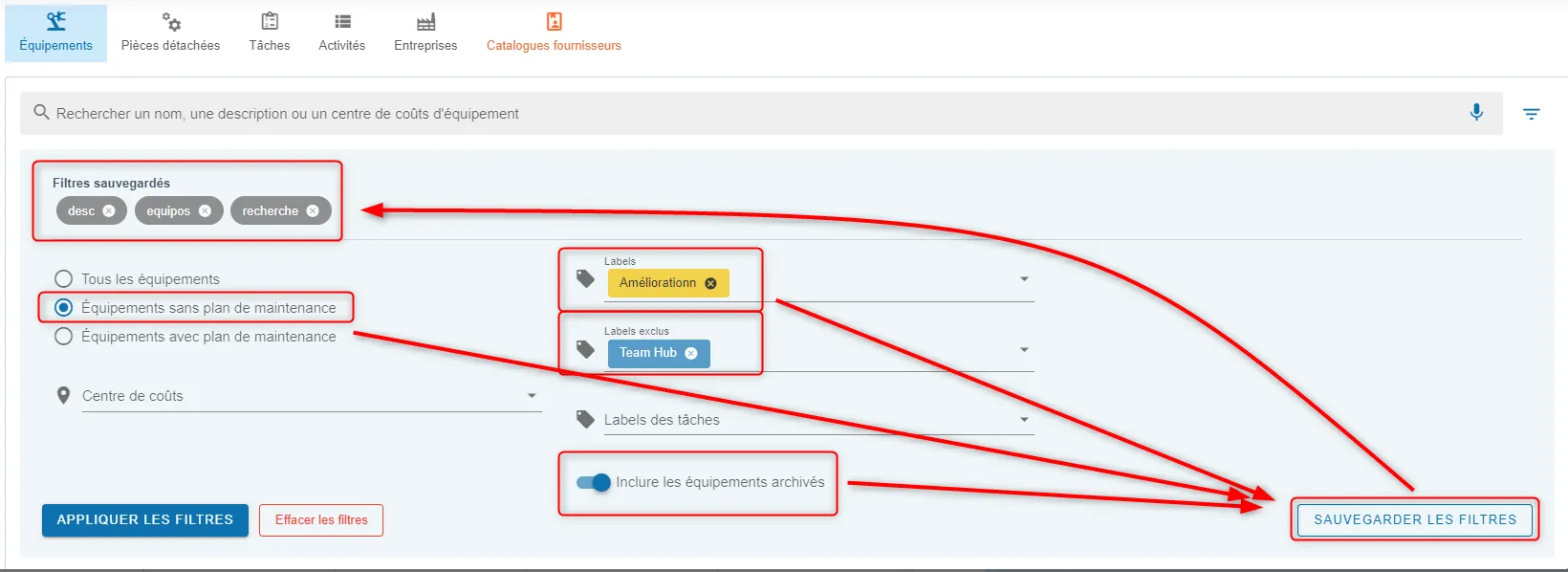Remove the desc saved filter
Viewport: 1568px width, 572px height.
click(109, 210)
